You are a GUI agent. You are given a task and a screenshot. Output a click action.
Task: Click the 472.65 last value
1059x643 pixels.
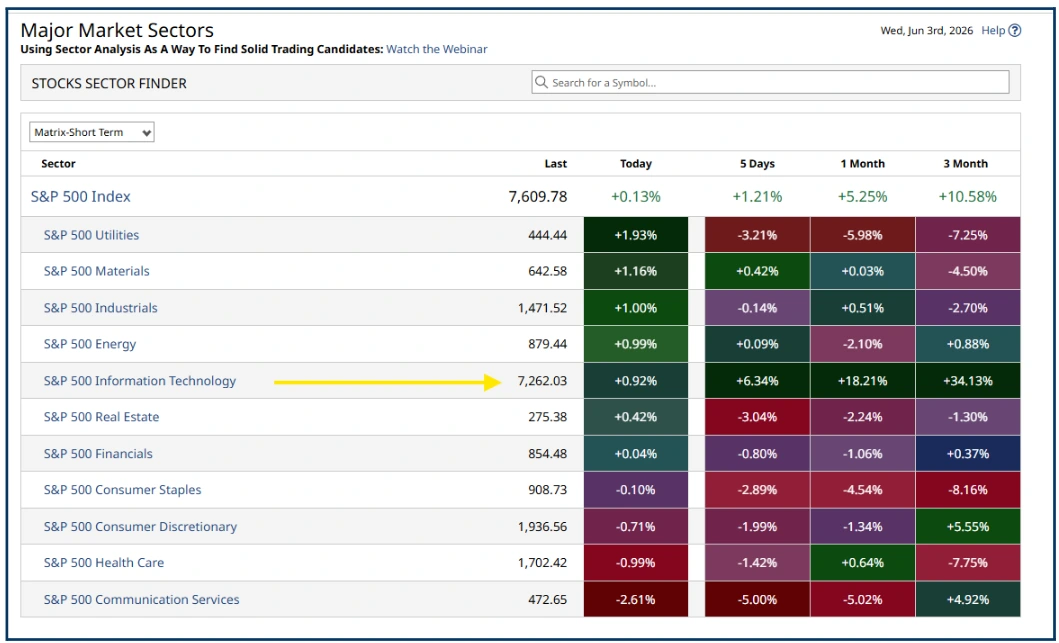547,600
